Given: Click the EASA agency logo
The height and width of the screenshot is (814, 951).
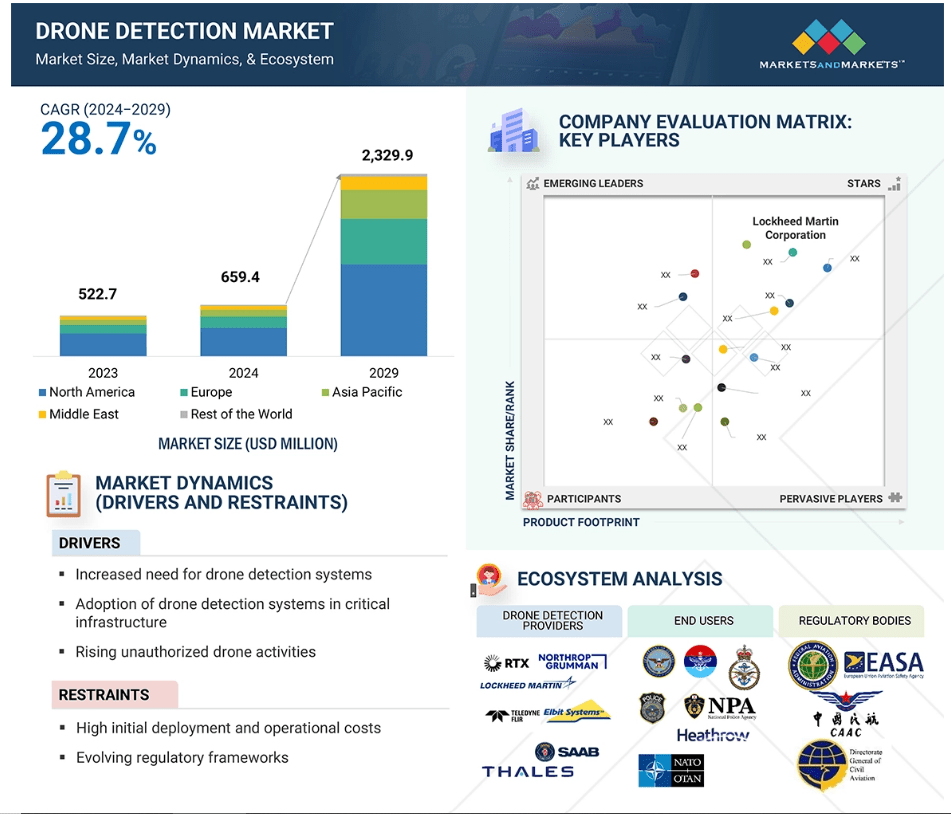Looking at the screenshot, I should [x=883, y=664].
